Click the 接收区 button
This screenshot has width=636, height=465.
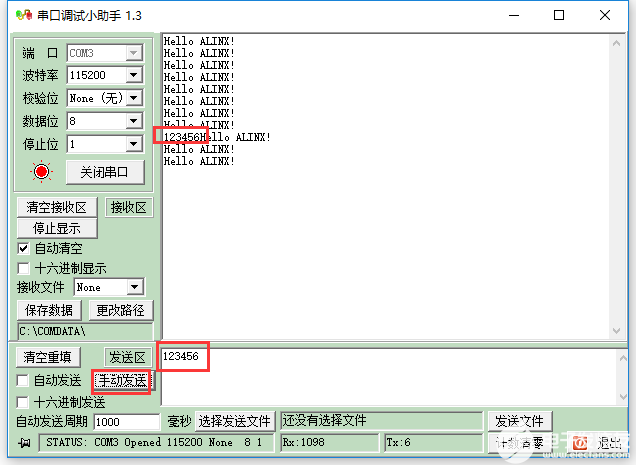point(129,207)
